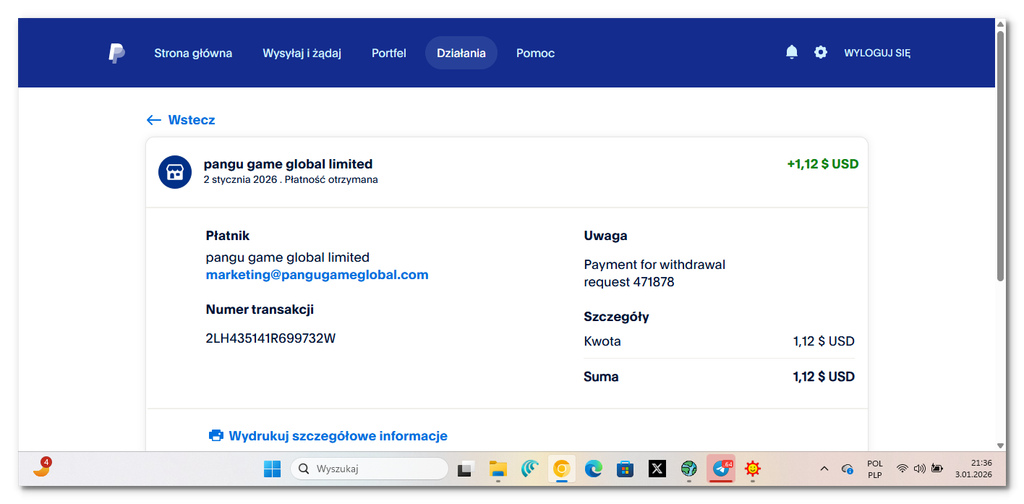Click the printer icon near Wydrukuj
1024x504 pixels.
(216, 435)
